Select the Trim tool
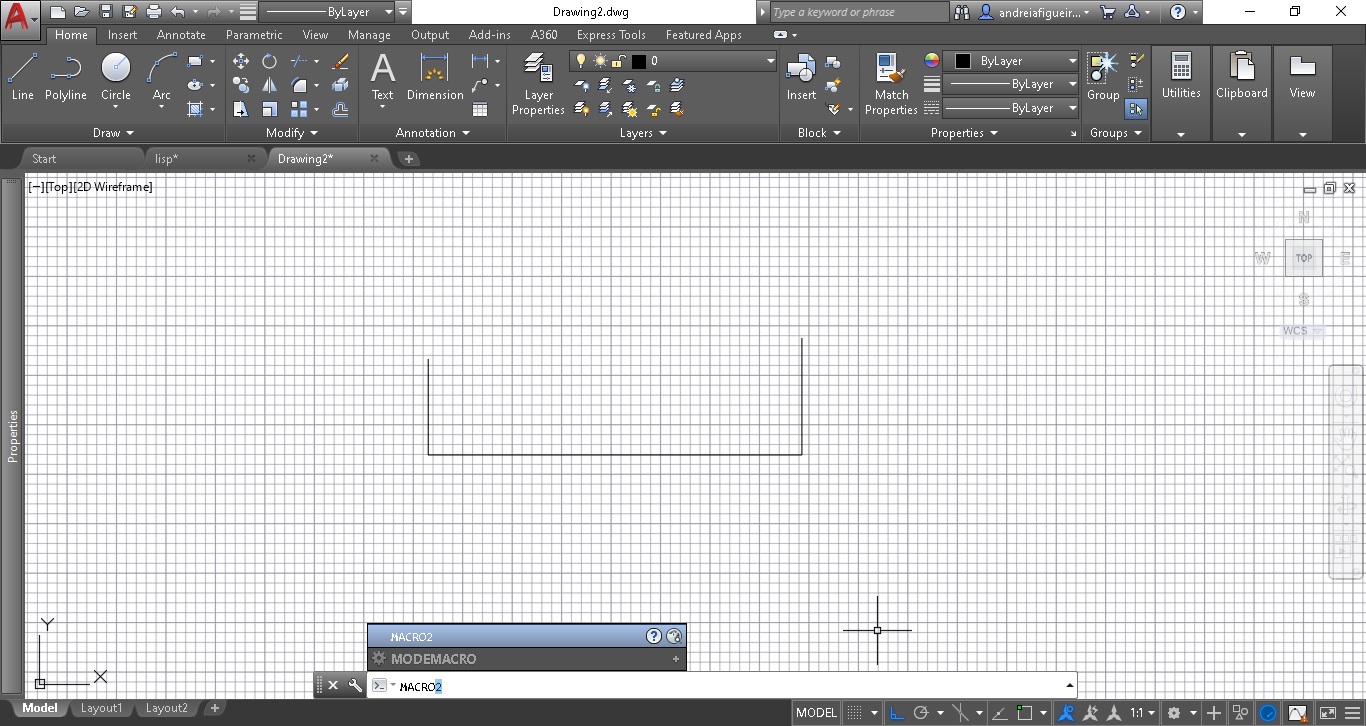The image size is (1366, 726). (x=299, y=61)
